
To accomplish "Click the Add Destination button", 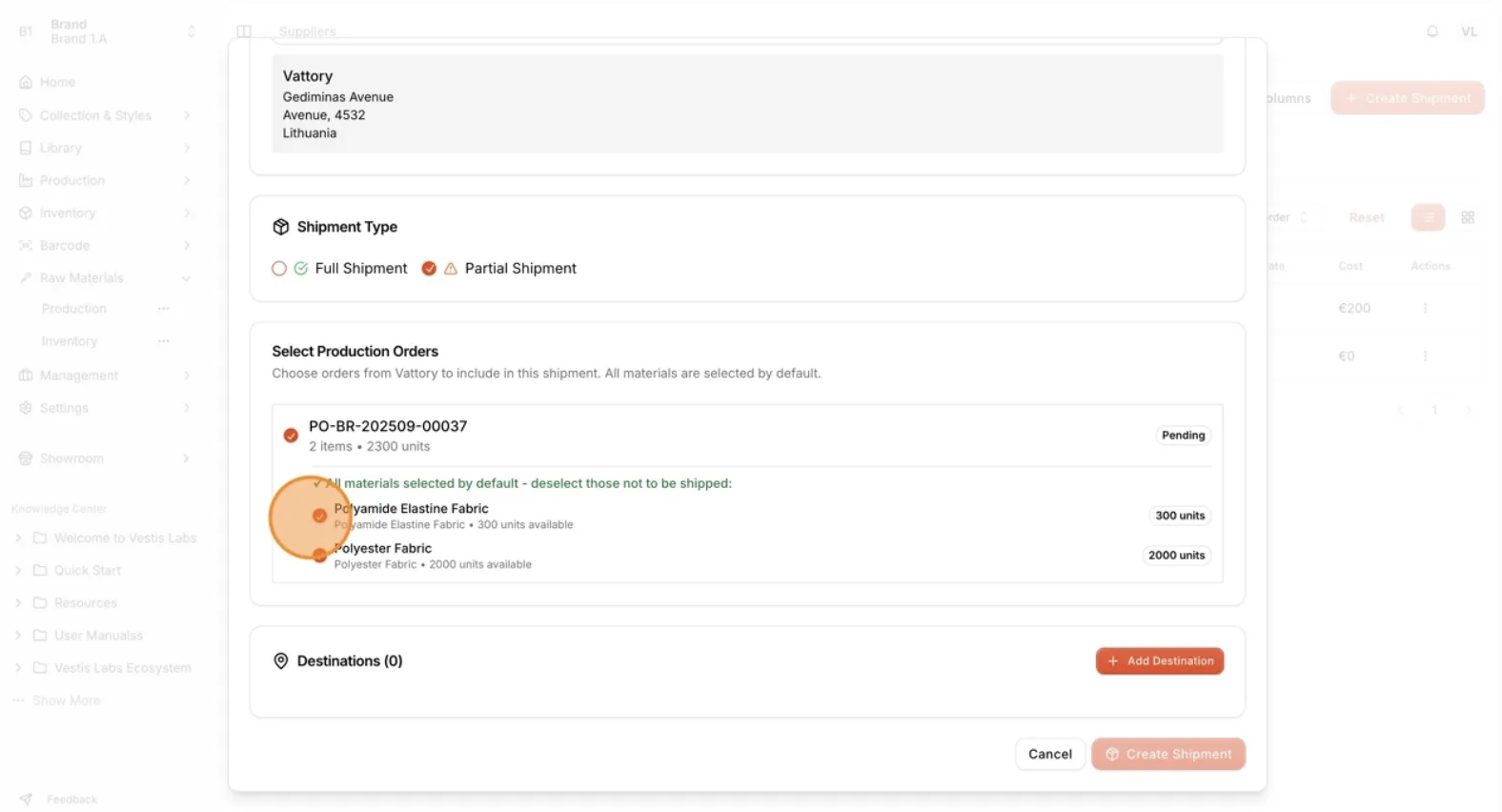I will (x=1160, y=661).
